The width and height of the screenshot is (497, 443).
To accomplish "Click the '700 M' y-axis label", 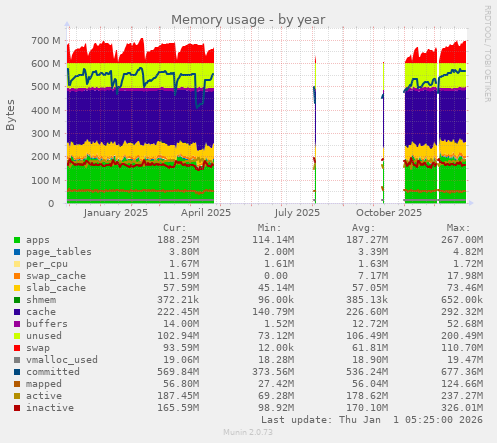I will point(46,41).
